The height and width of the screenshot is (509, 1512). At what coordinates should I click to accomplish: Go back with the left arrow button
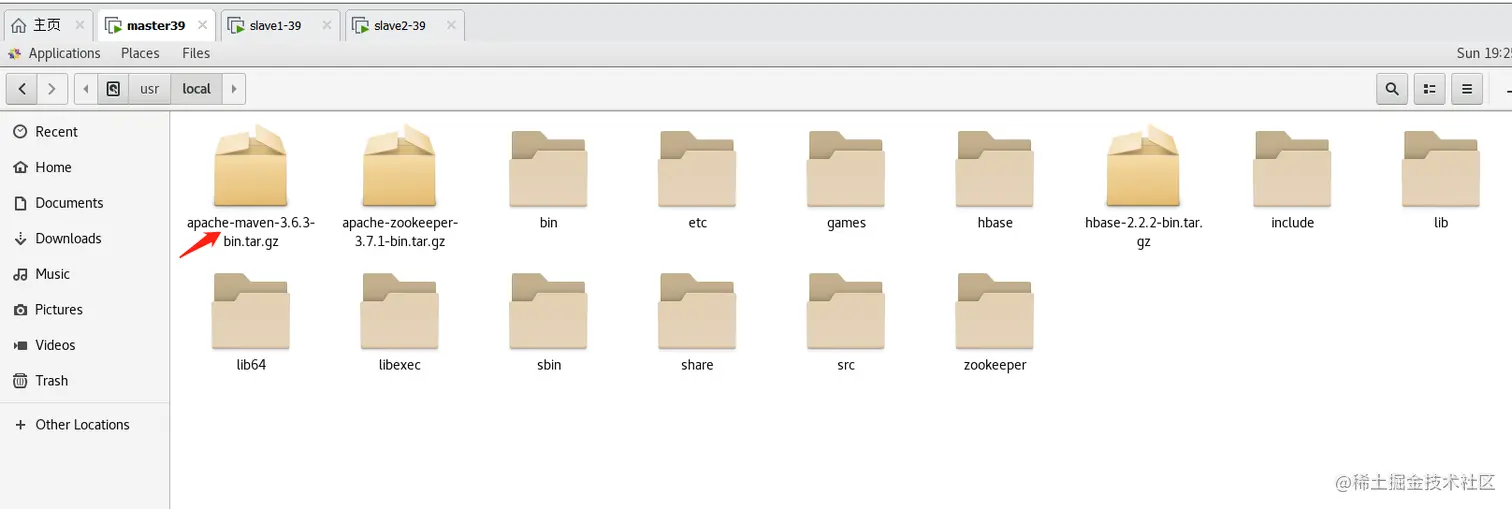click(x=22, y=89)
